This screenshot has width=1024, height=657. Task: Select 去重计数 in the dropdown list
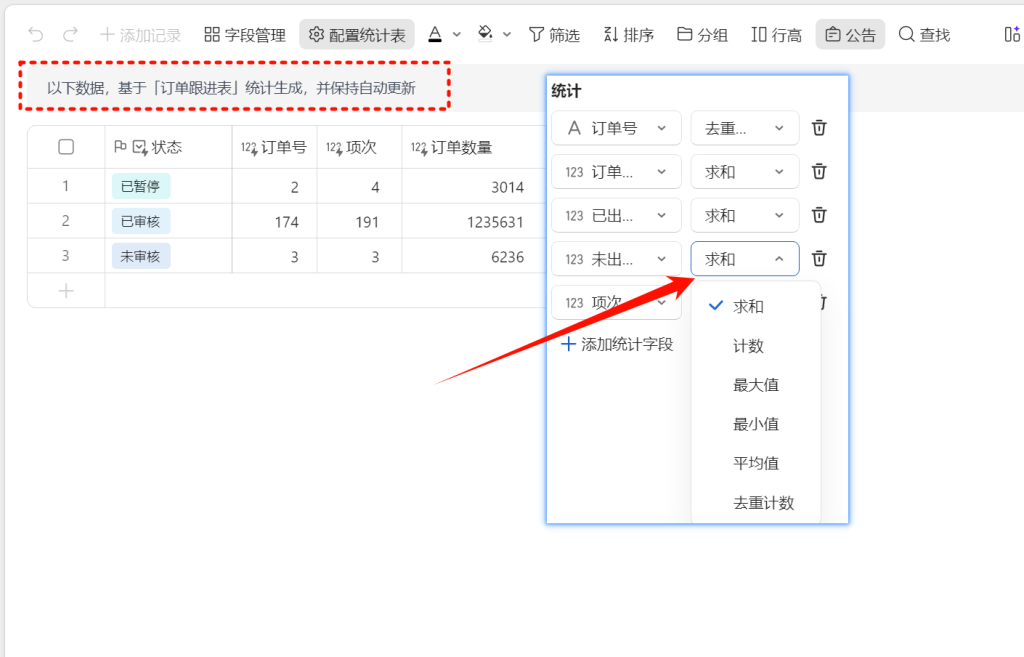click(x=756, y=502)
